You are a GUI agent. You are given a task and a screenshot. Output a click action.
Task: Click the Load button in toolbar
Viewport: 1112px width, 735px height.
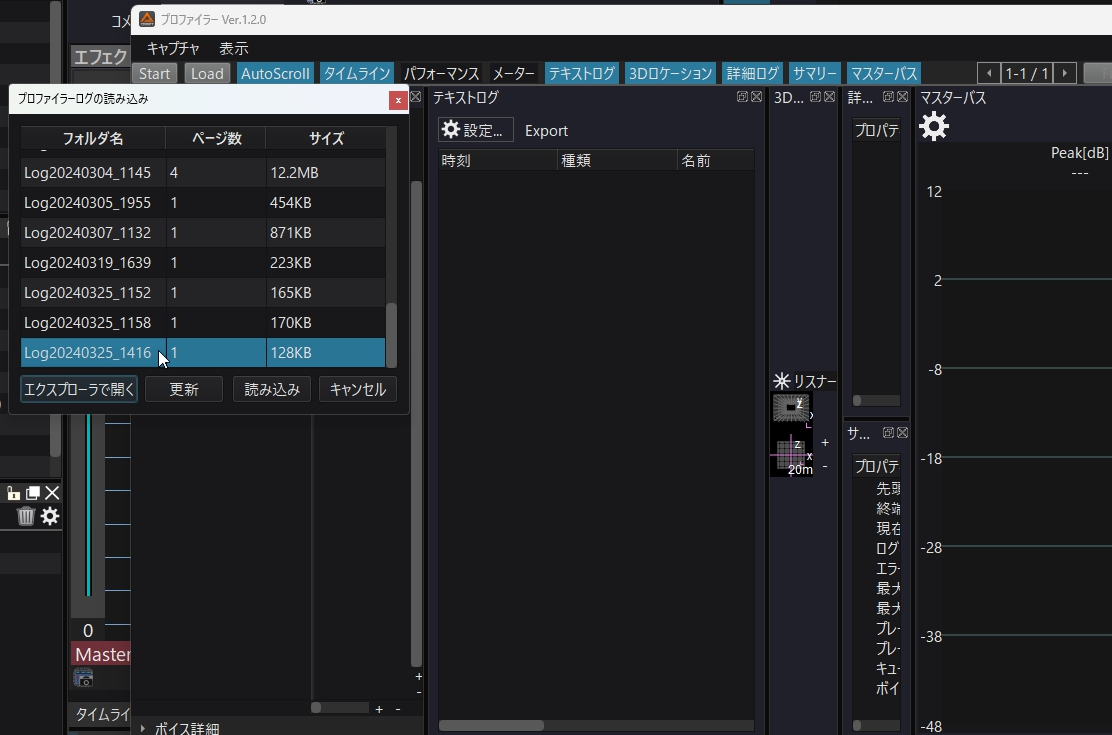(207, 73)
